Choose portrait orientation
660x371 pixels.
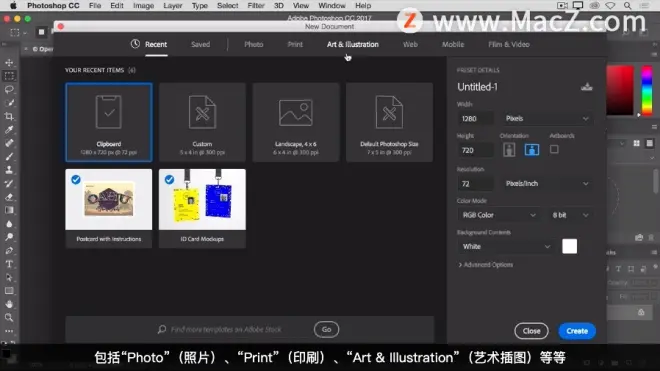(x=509, y=149)
